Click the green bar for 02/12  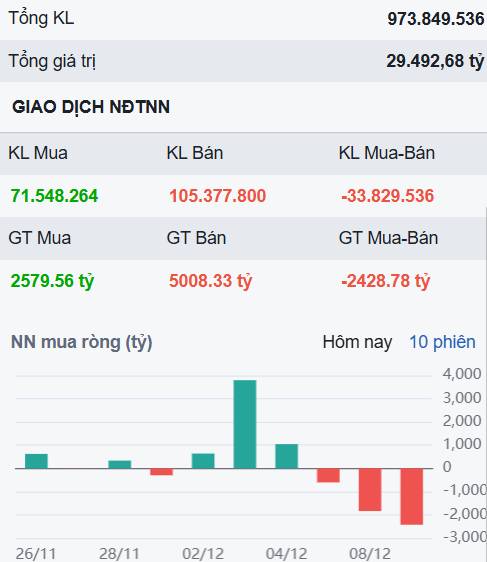click(203, 461)
